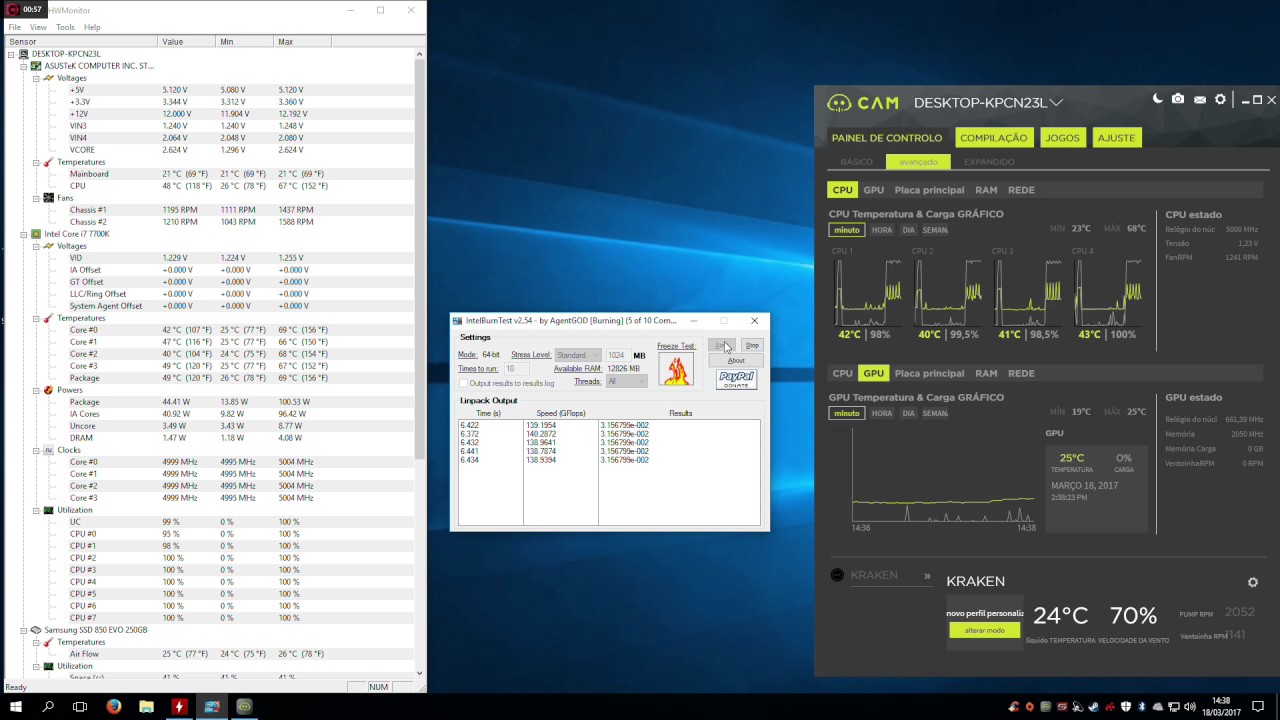The height and width of the screenshot is (720, 1280).
Task: Open the Stress Level 'Standard' dropdown
Action: pos(578,355)
